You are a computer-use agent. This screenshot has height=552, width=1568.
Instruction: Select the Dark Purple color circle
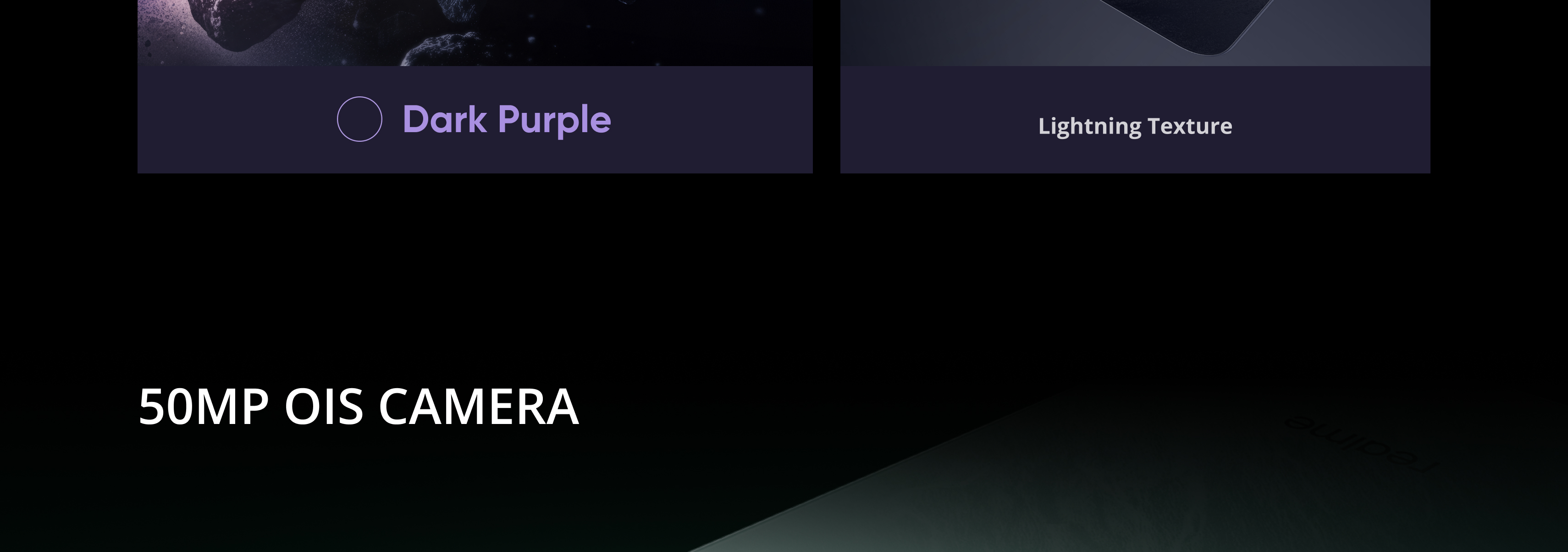click(x=359, y=119)
